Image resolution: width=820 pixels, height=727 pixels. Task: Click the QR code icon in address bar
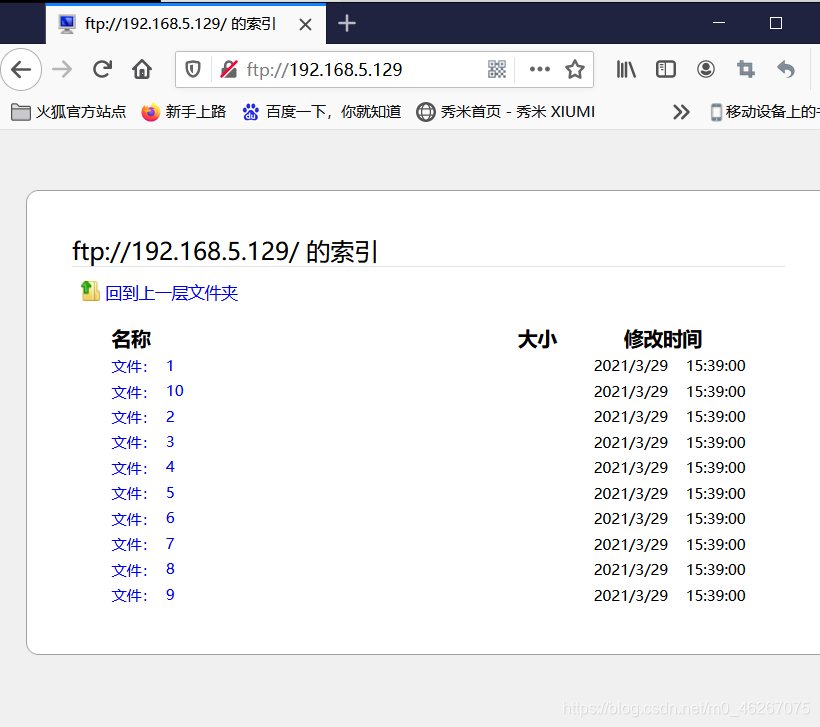497,69
